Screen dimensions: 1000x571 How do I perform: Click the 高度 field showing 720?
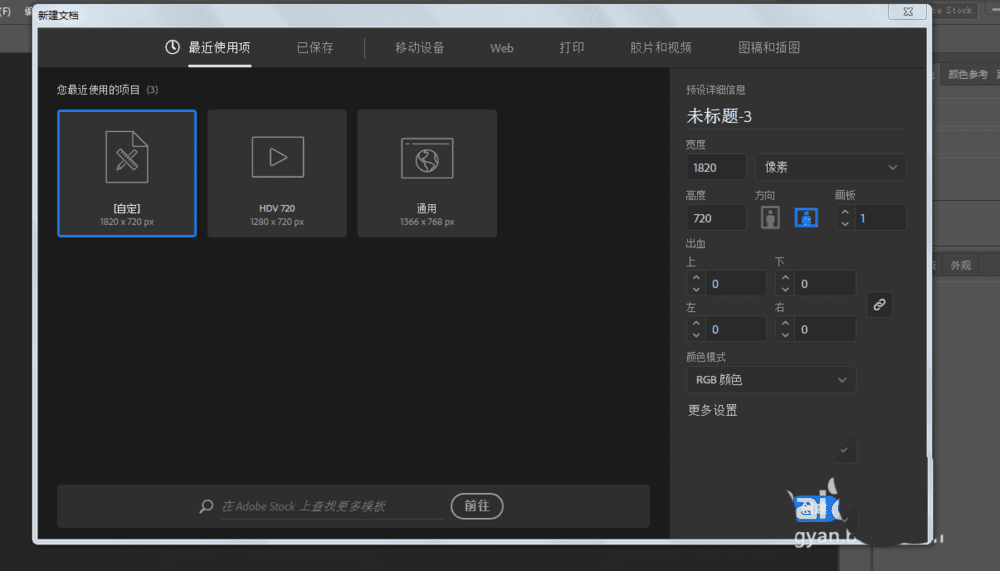pos(716,218)
